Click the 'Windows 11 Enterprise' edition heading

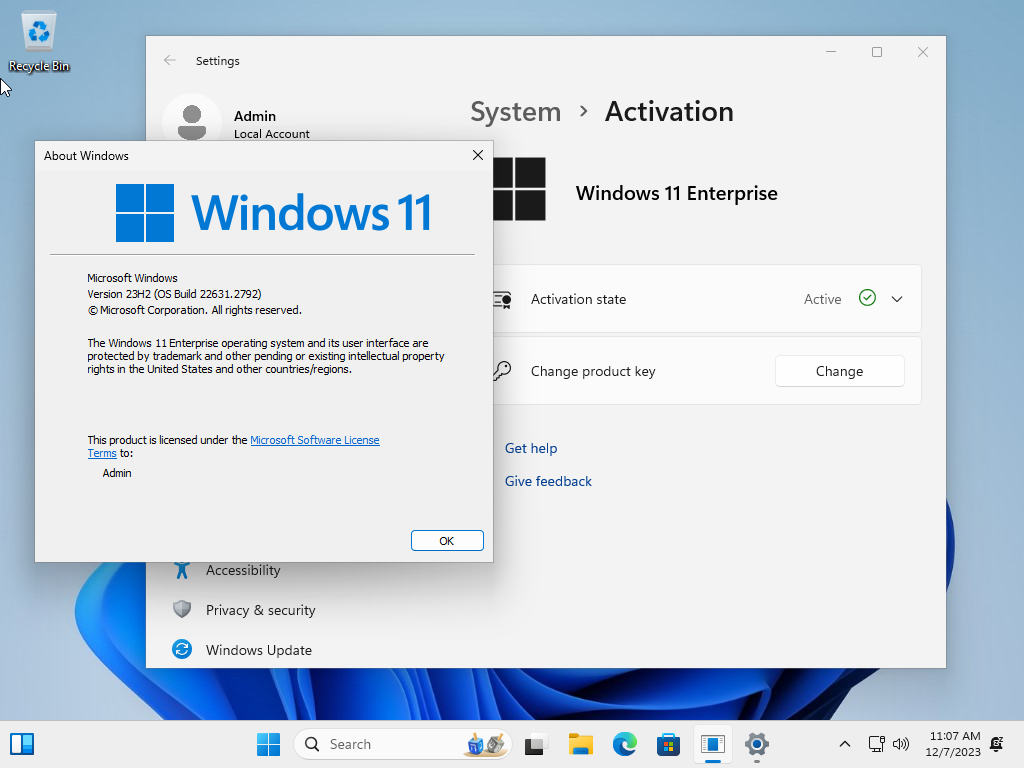677,193
